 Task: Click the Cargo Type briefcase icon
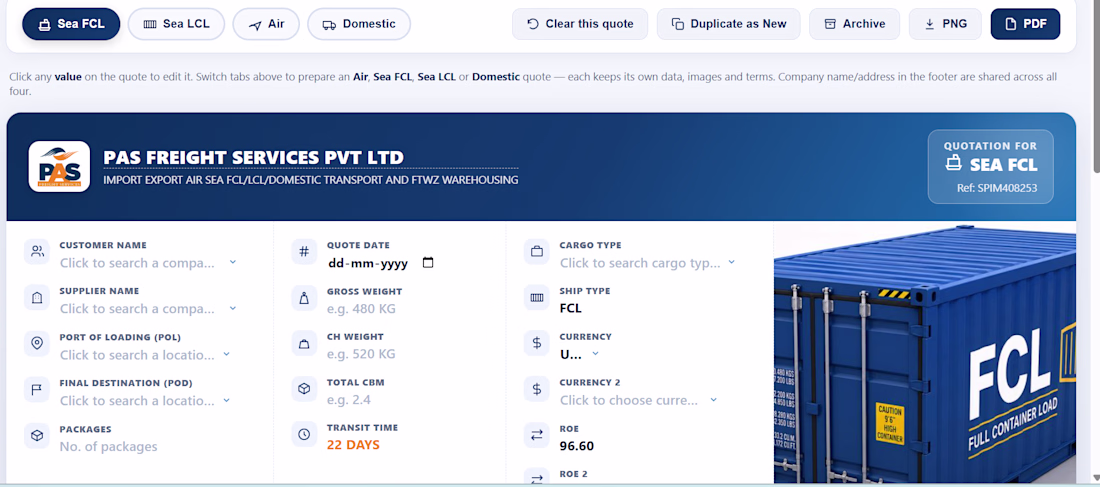click(x=537, y=251)
